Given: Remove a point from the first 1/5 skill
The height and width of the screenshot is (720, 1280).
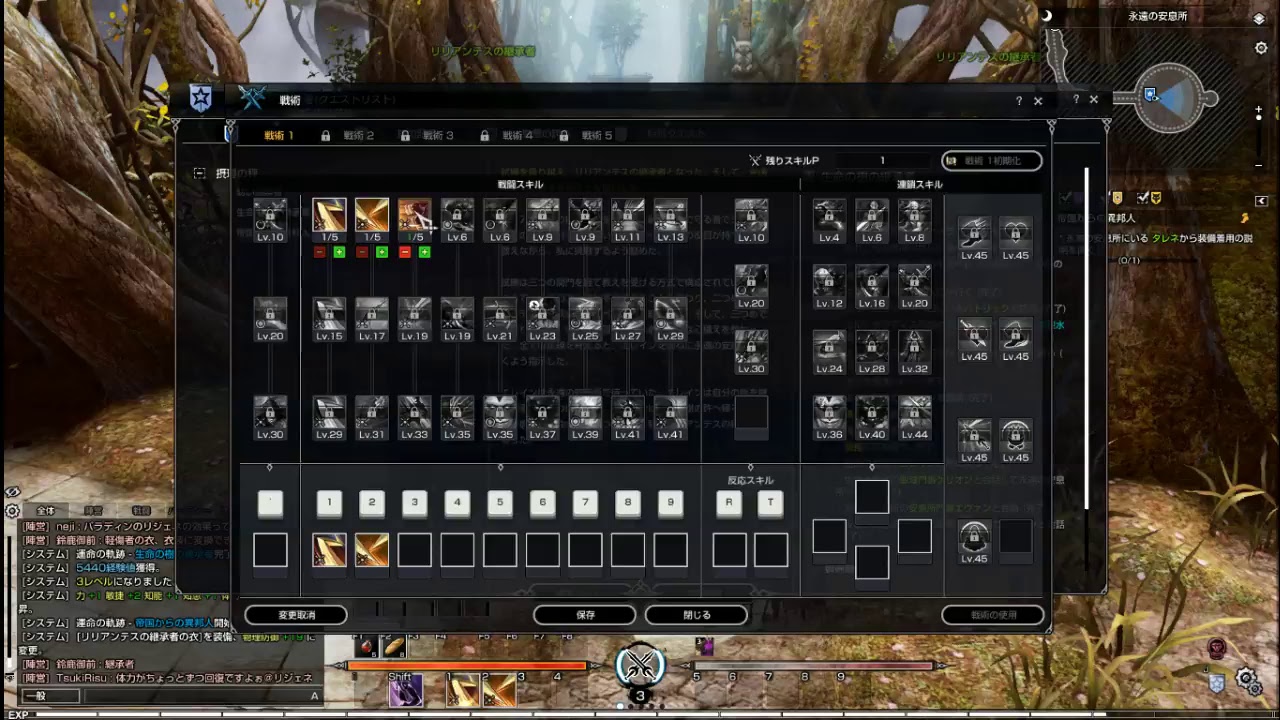Looking at the screenshot, I should coord(319,252).
